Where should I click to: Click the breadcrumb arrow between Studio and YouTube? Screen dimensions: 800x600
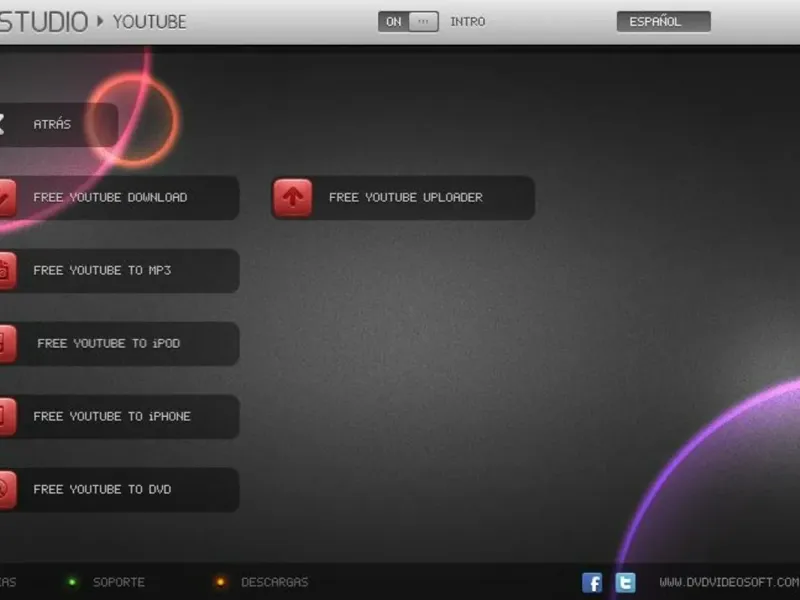[100, 21]
